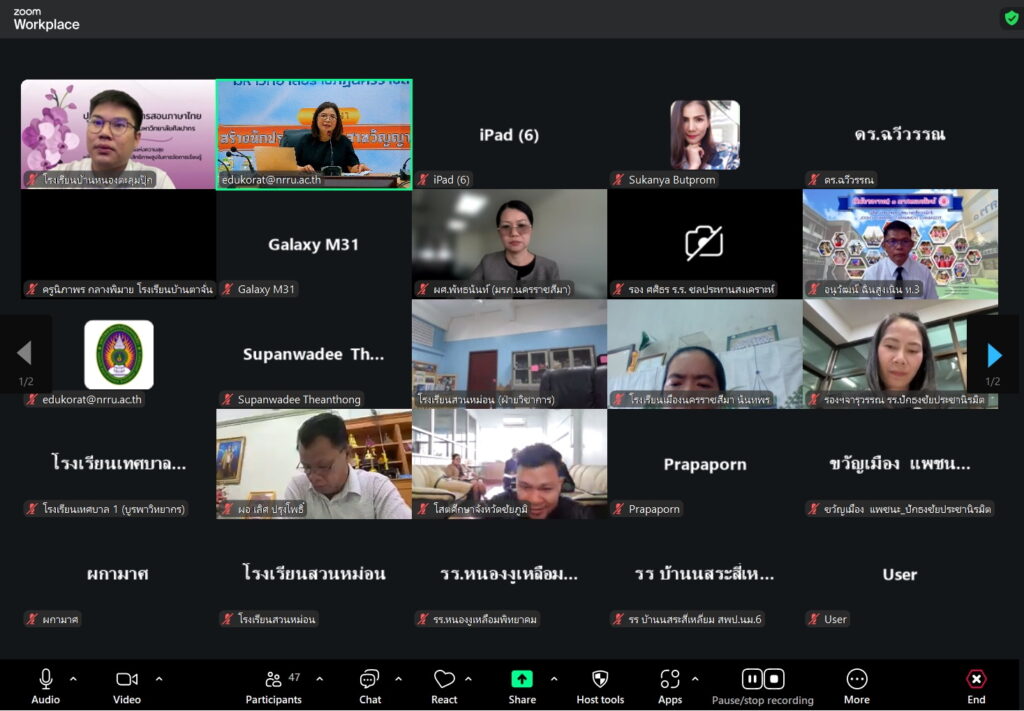Start sharing screen with Share button
1024x711 pixels.
click(x=522, y=686)
